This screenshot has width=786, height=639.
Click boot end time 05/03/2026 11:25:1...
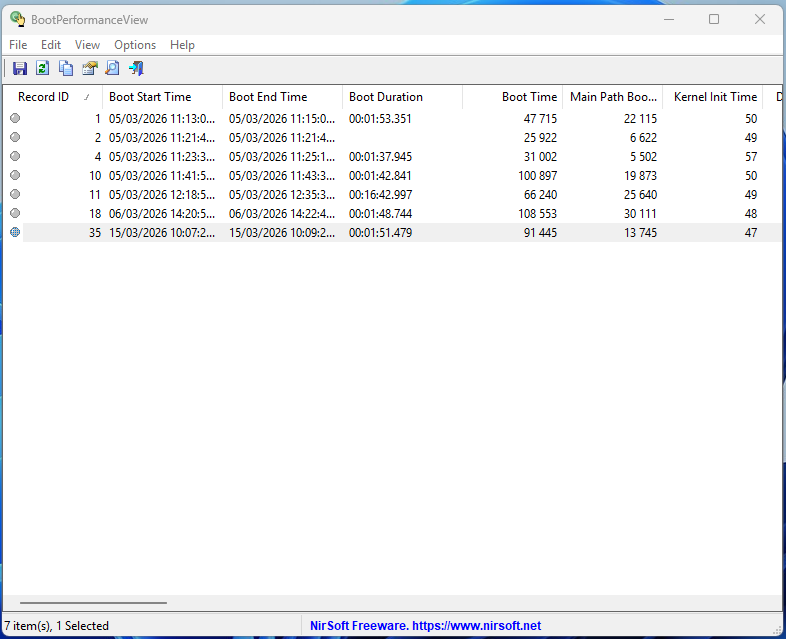click(x=282, y=157)
